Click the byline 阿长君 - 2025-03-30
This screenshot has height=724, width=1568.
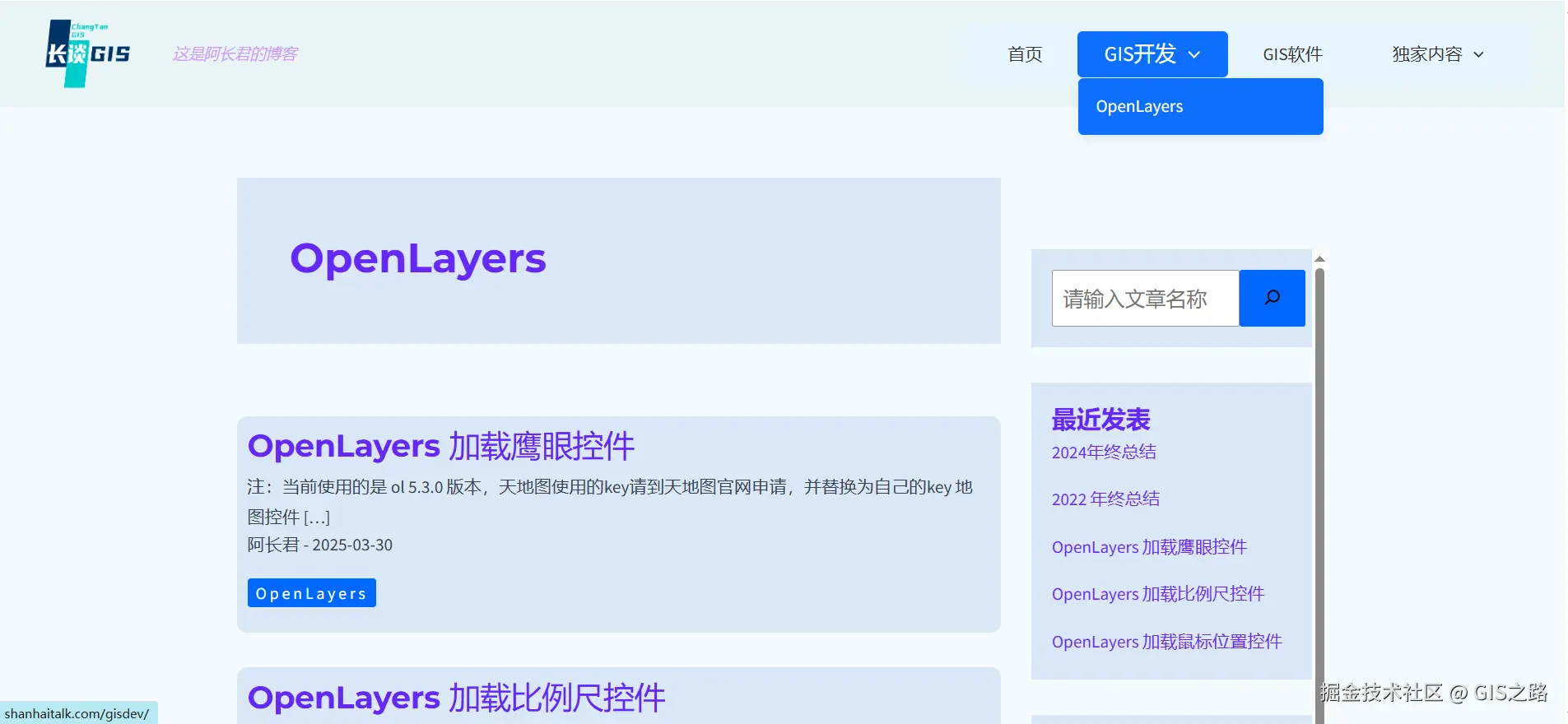tap(320, 545)
